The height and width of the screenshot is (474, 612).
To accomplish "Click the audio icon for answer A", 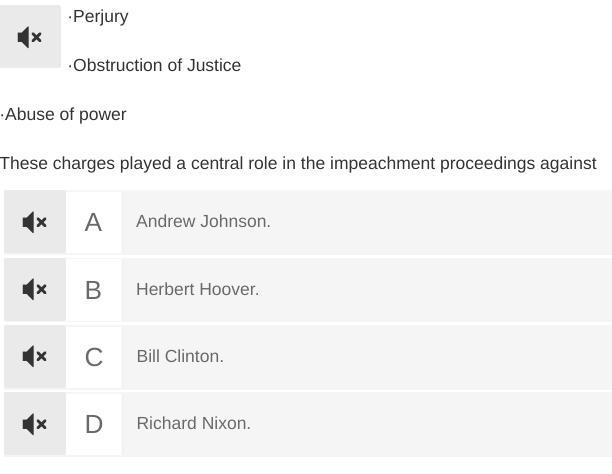I will pyautogui.click(x=34, y=222).
